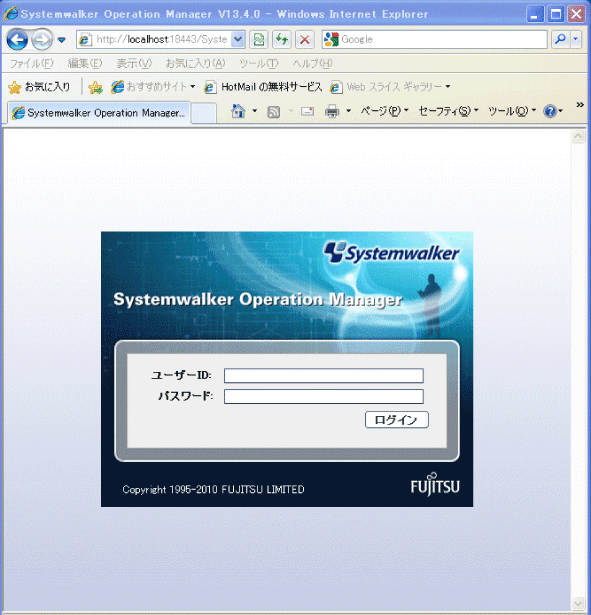Viewport: 591px width, 615px height.
Task: Expand the Web スライス ギャラリー dropdown arrow
Action: tap(447, 87)
